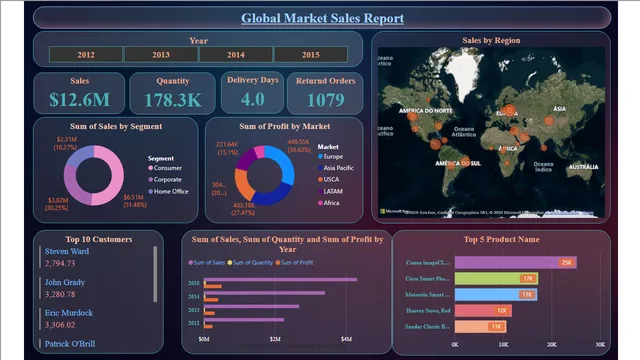Screen dimensions: 640x360
Task: Click the Sales $12.6M card
Action: (x=79, y=93)
